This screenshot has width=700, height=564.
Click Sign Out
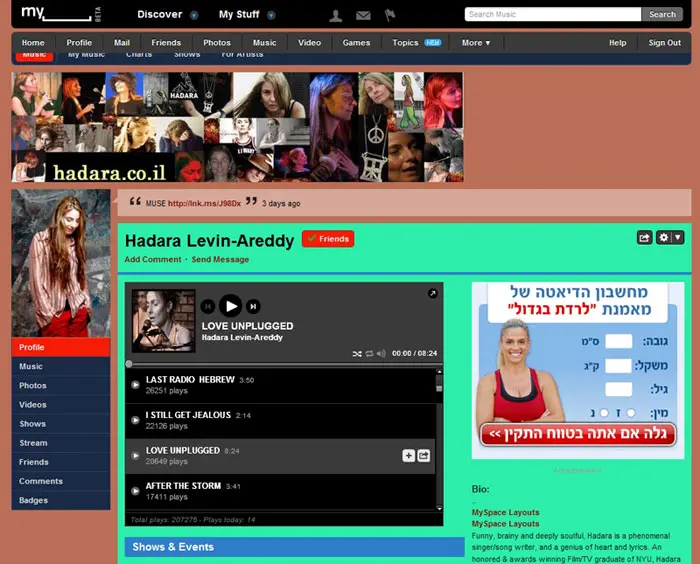664,43
